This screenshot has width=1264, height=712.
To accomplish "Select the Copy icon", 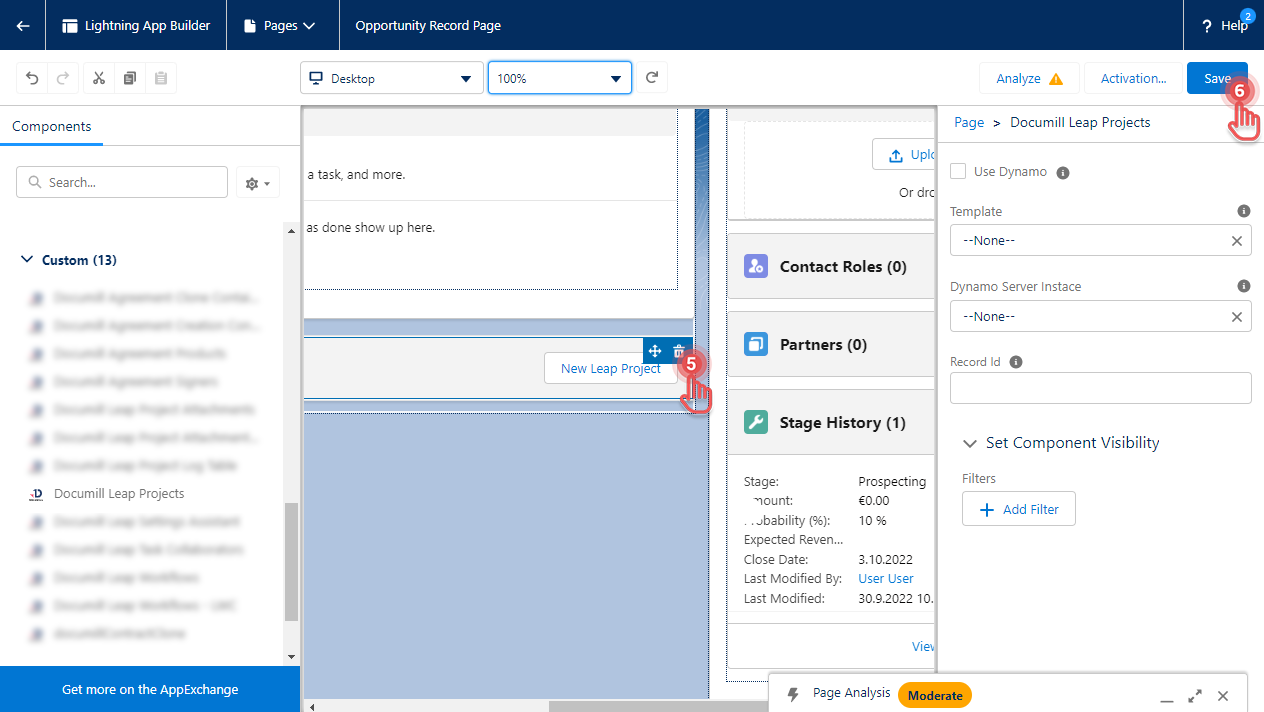I will pyautogui.click(x=129, y=77).
